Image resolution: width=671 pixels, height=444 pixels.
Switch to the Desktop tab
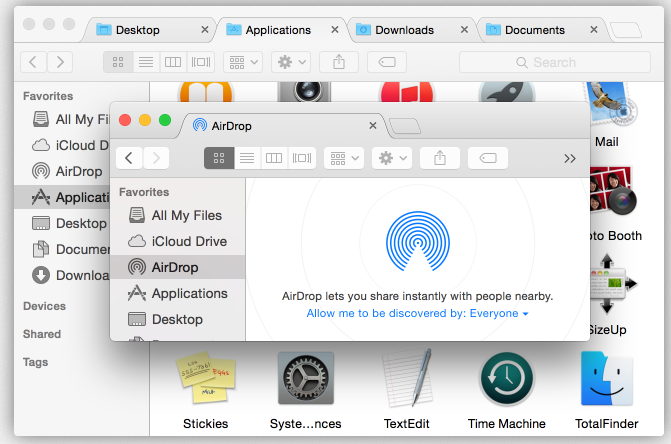148,30
